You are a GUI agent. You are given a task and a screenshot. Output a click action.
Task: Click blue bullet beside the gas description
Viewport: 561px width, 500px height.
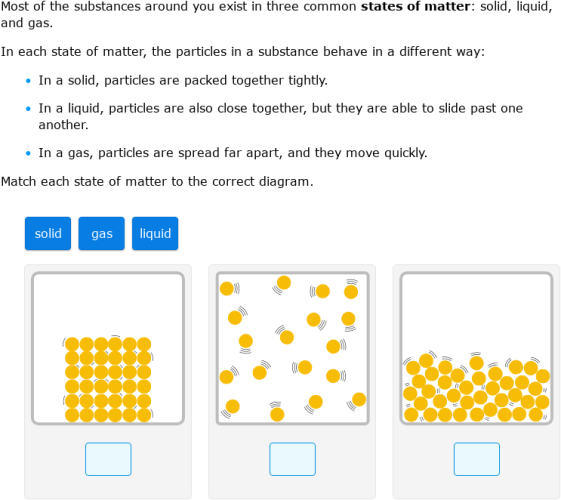[x=28, y=153]
